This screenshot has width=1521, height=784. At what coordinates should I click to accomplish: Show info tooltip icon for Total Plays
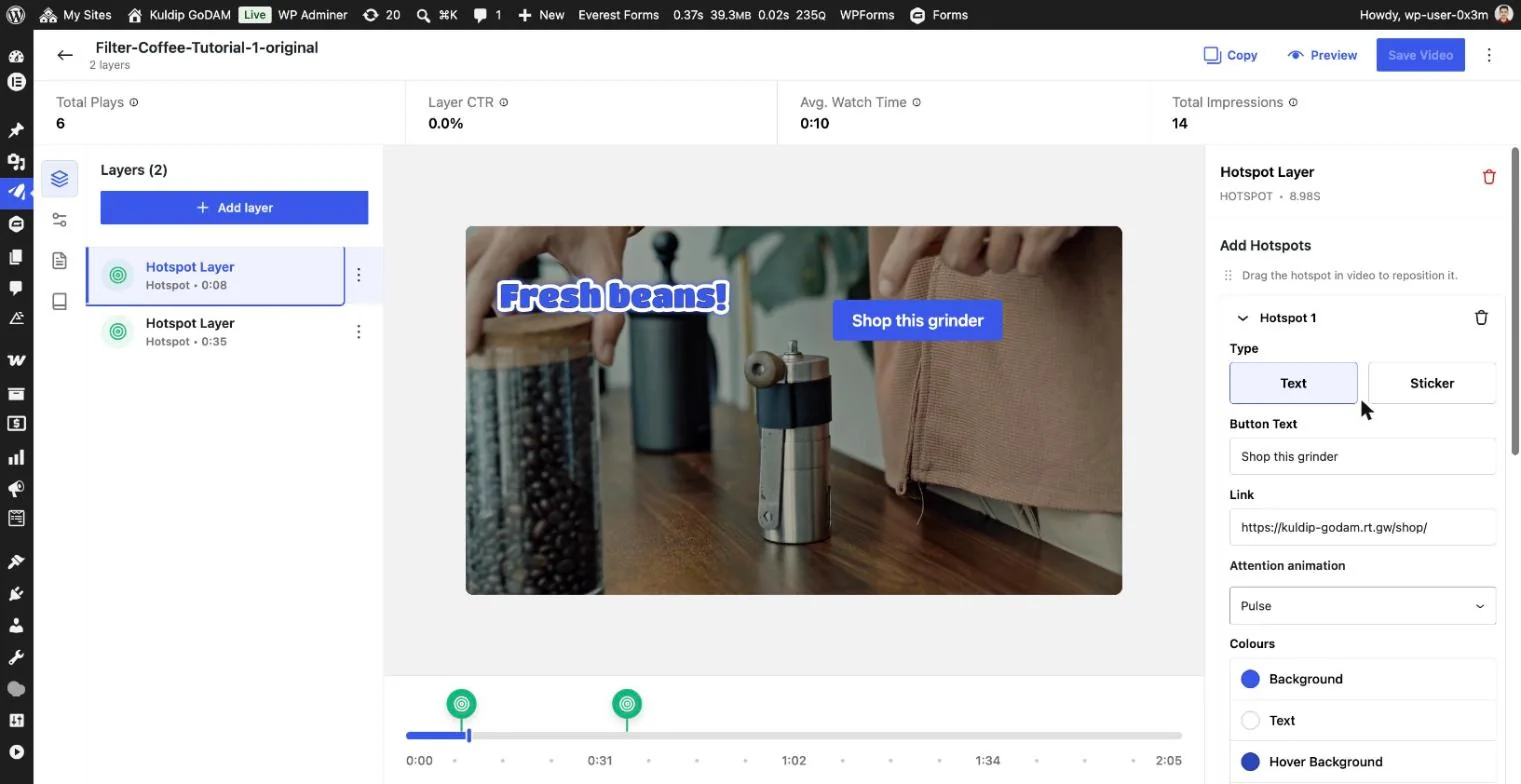coord(134,102)
